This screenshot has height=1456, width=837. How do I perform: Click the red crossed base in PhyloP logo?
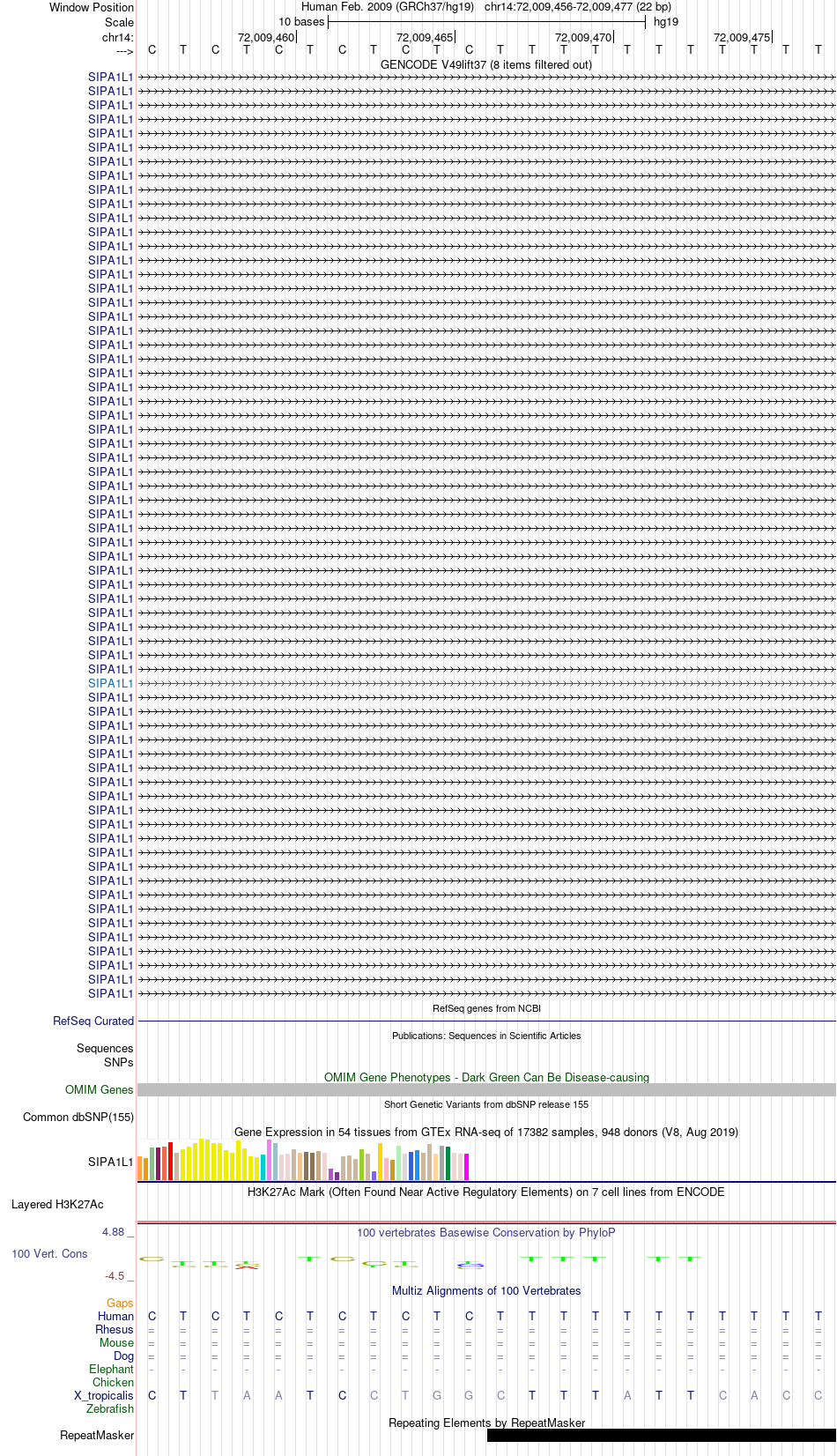(x=247, y=1267)
